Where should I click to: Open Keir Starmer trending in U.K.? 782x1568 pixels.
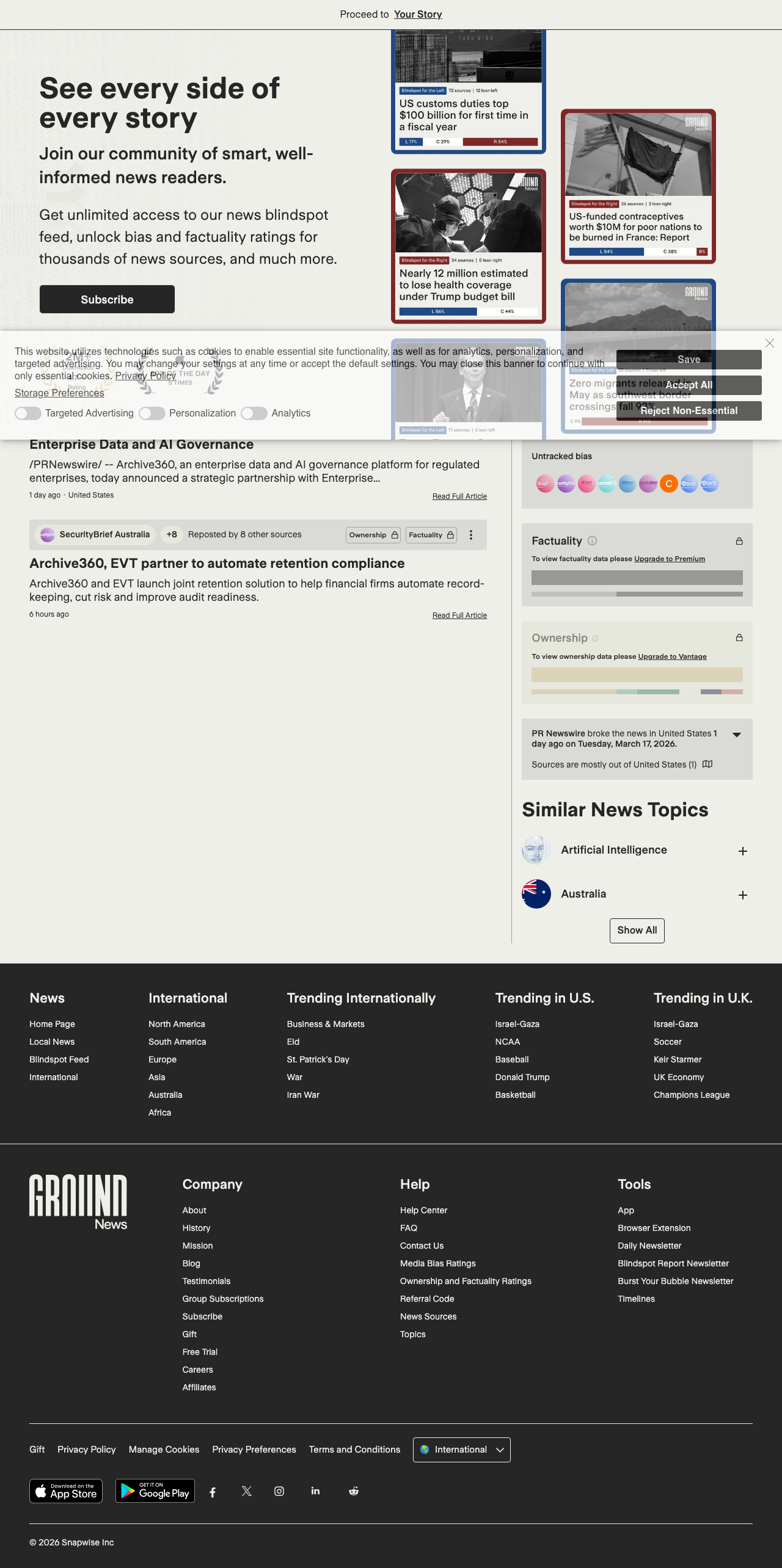[x=678, y=1059]
